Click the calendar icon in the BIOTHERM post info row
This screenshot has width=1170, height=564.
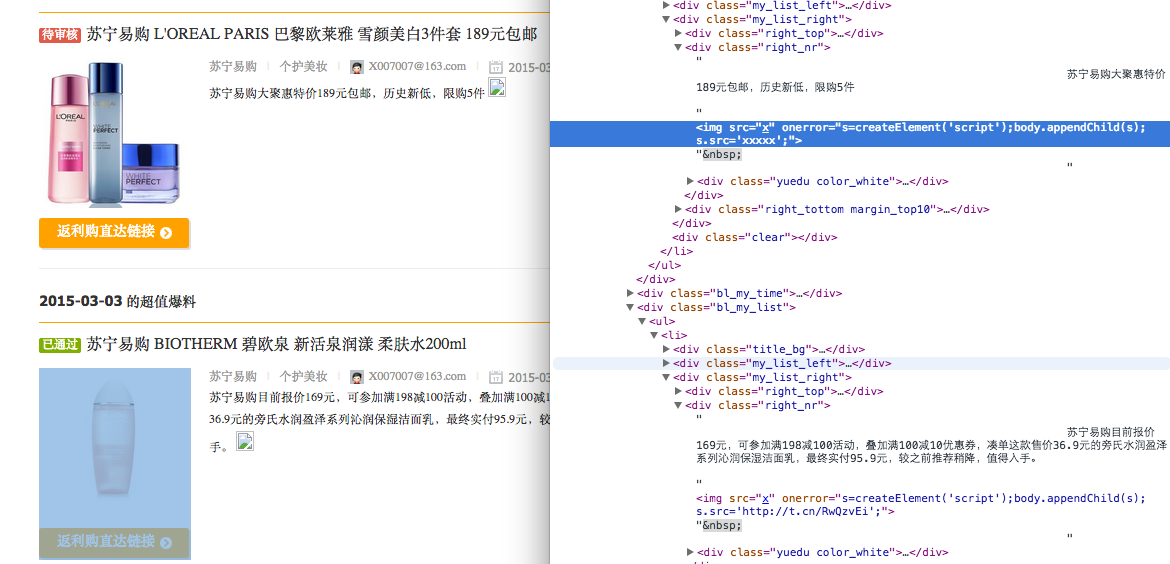click(x=496, y=377)
